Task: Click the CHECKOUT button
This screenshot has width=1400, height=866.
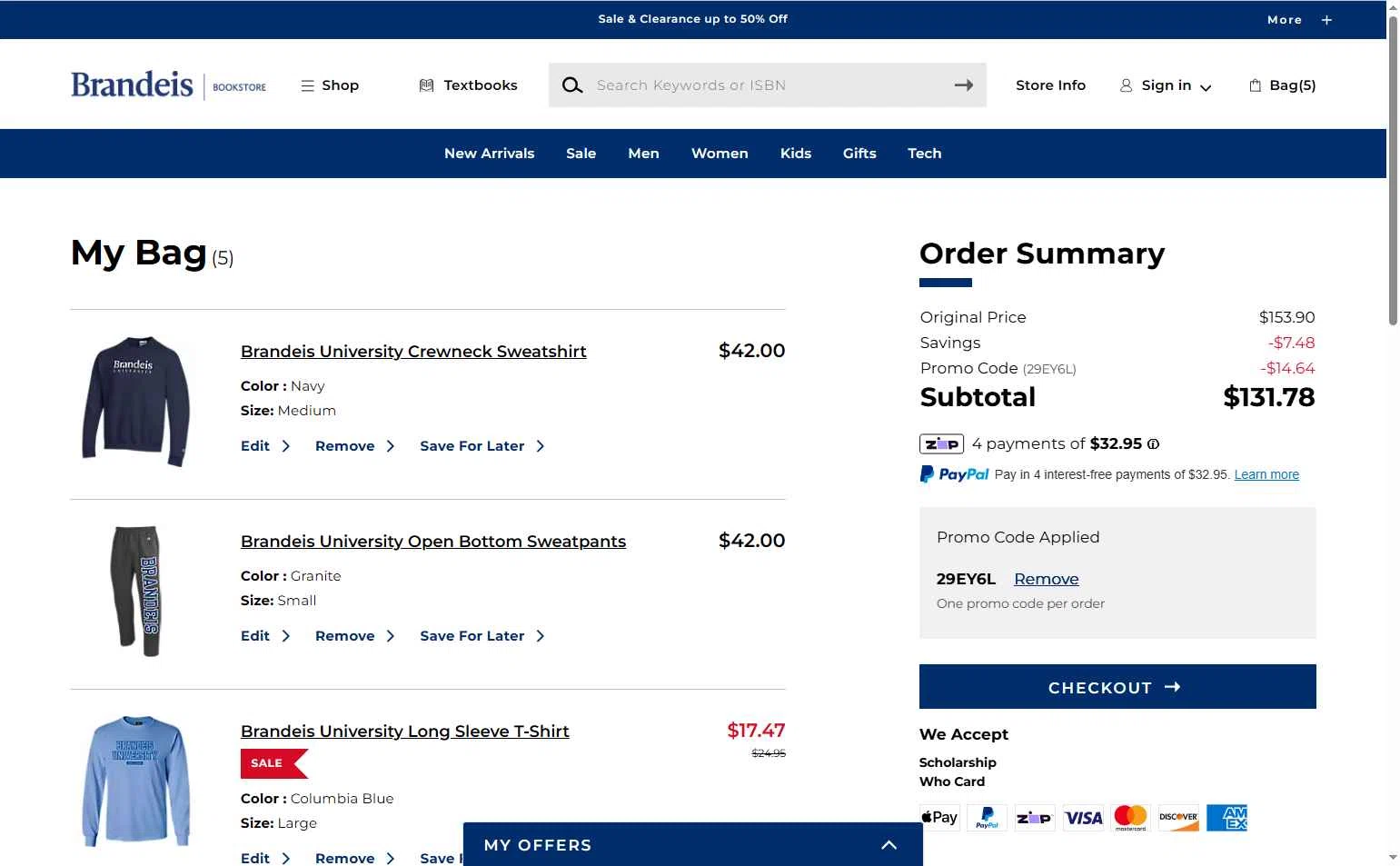Action: tap(1117, 687)
